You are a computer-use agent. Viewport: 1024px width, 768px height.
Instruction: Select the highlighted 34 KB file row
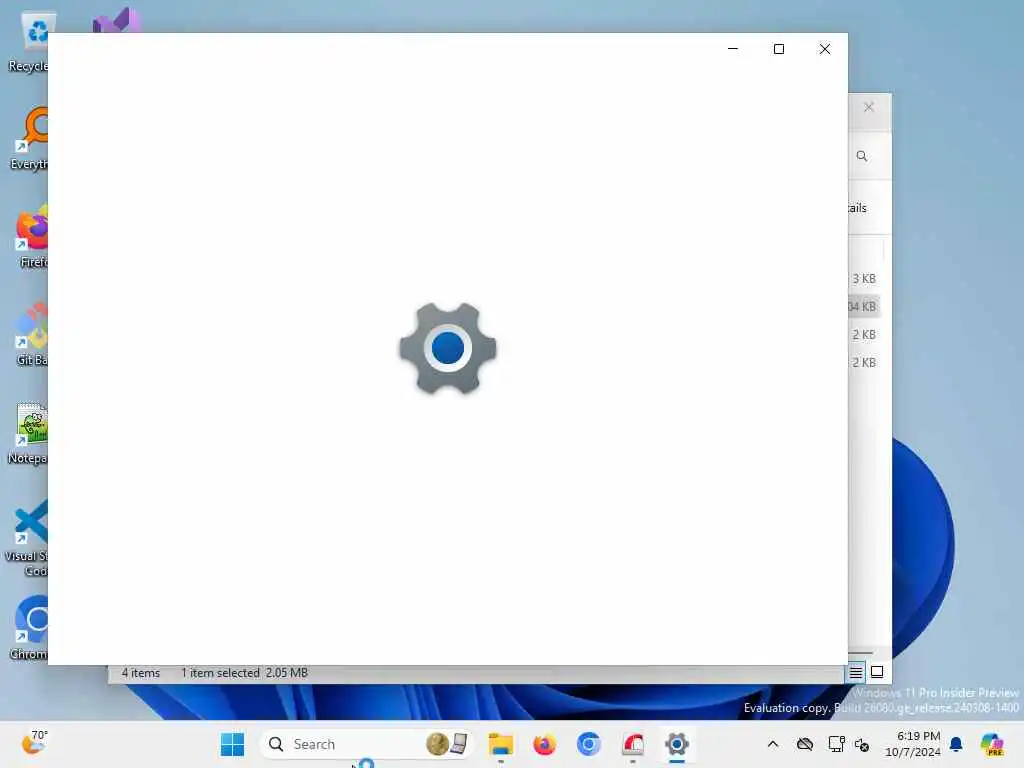tap(864, 306)
